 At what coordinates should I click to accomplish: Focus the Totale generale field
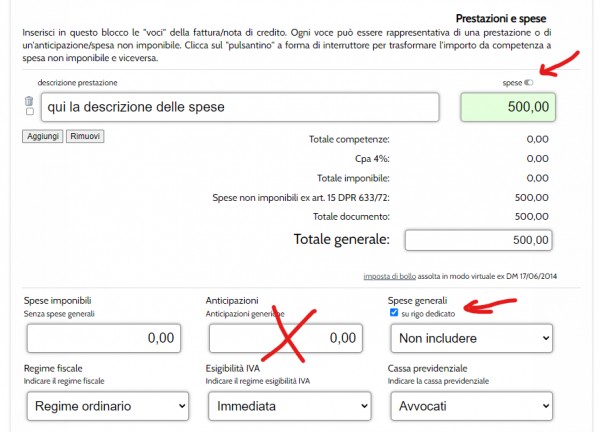[479, 240]
